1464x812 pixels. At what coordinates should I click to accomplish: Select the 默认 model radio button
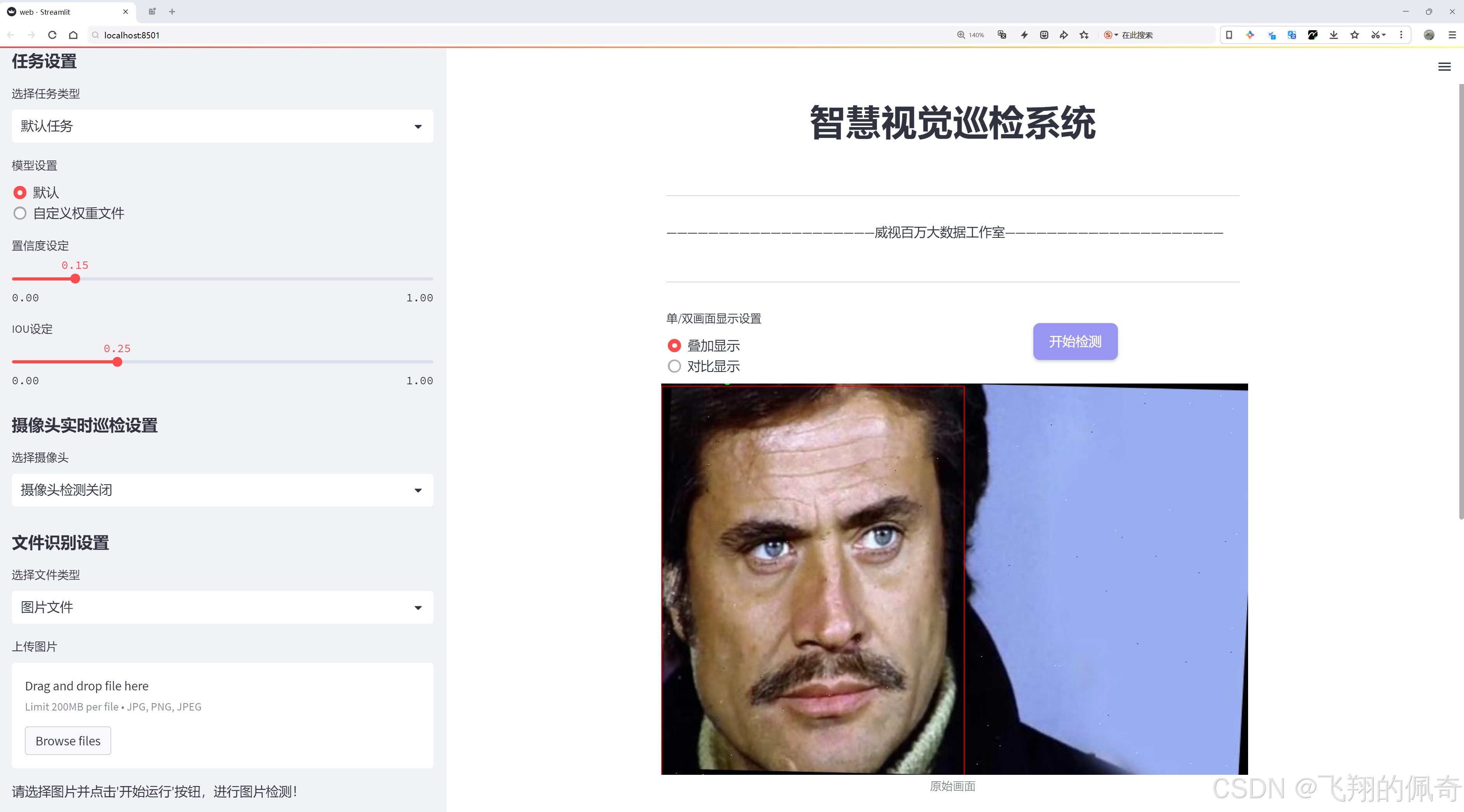[x=20, y=193]
